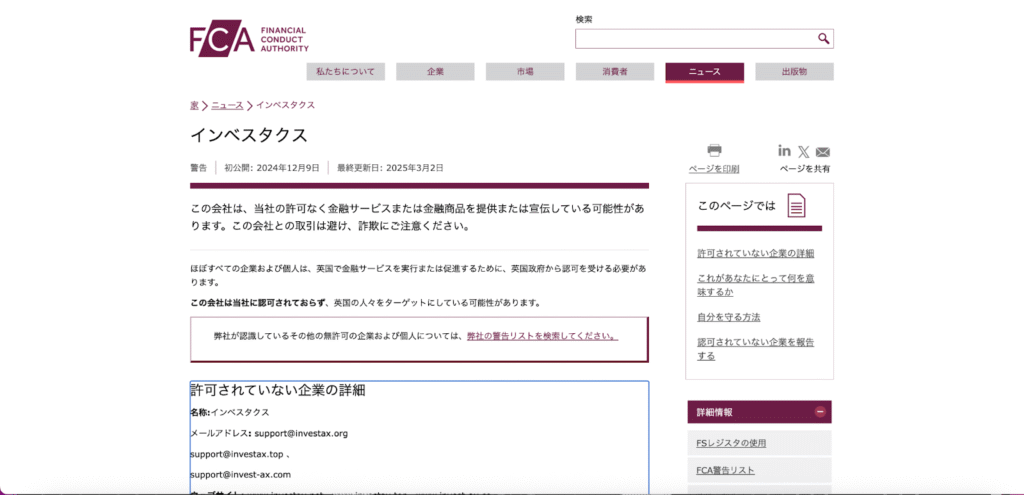Viewport: 1024px width, 495px height.
Task: Jump to 認可されていない企業を報告する link
Action: point(756,349)
